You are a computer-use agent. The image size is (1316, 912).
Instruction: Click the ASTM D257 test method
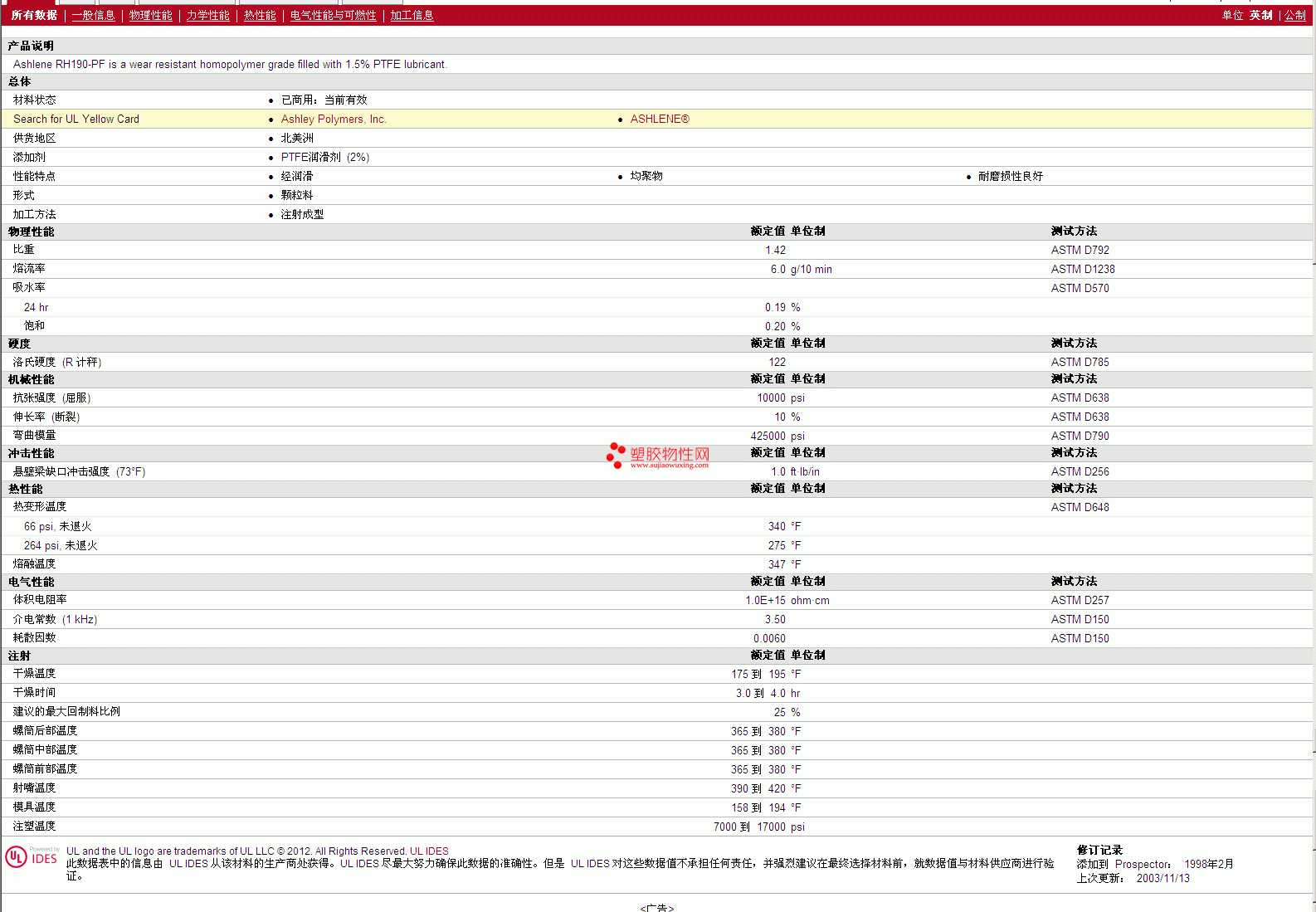(1080, 600)
